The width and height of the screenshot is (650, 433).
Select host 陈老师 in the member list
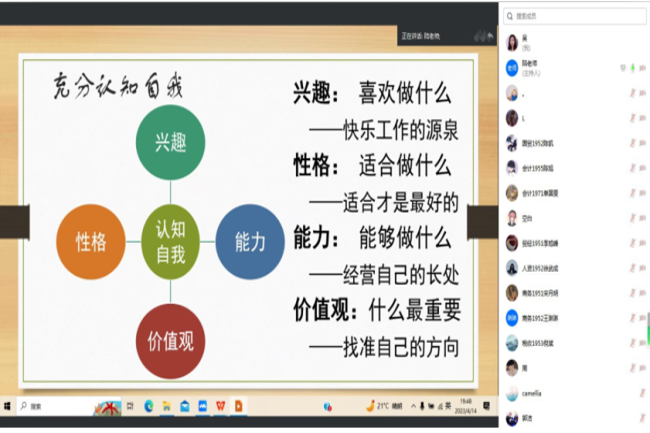coord(560,67)
